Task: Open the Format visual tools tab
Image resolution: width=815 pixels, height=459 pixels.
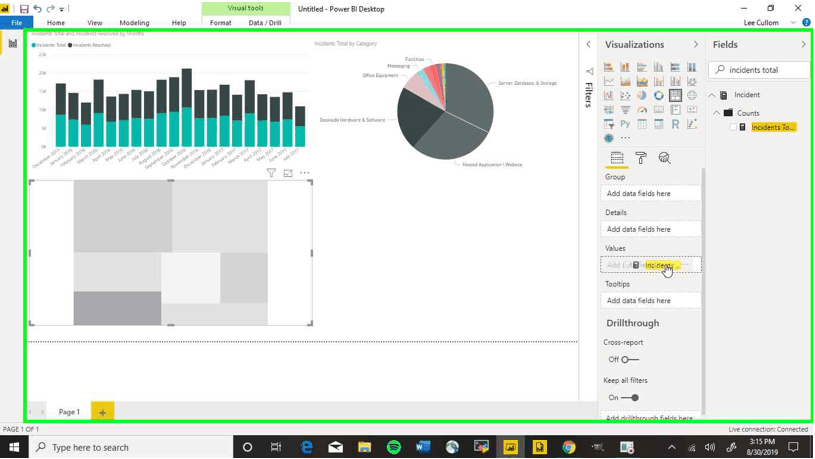Action: coord(220,23)
